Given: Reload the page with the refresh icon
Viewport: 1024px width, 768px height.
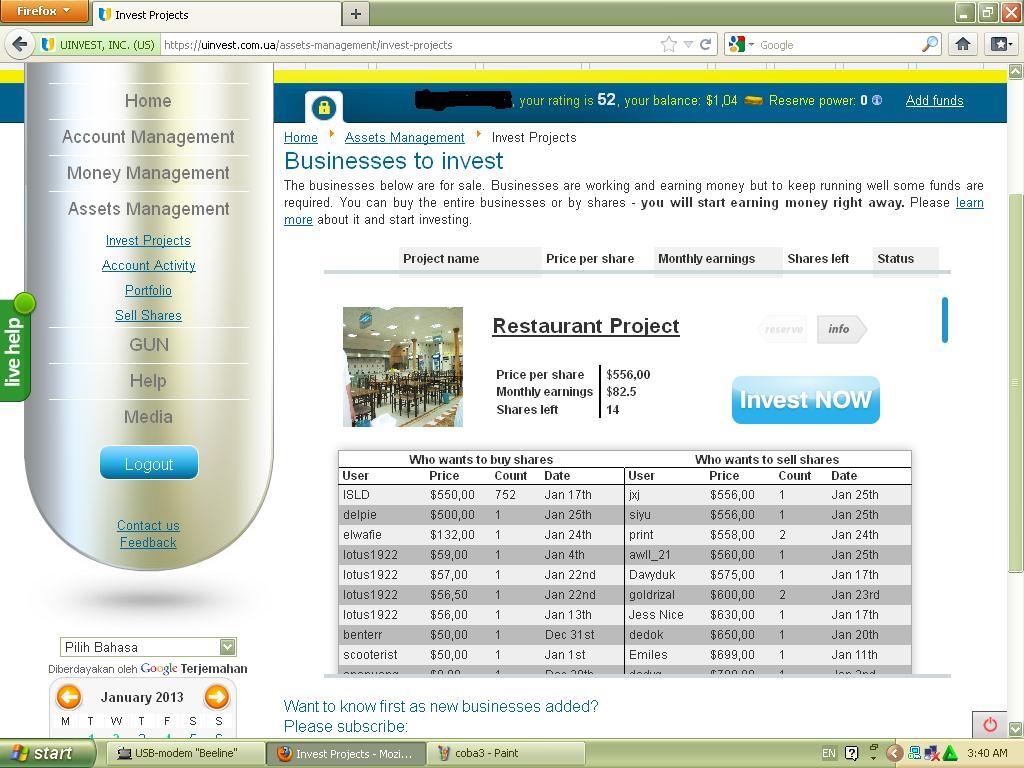Looking at the screenshot, I should tap(706, 44).
